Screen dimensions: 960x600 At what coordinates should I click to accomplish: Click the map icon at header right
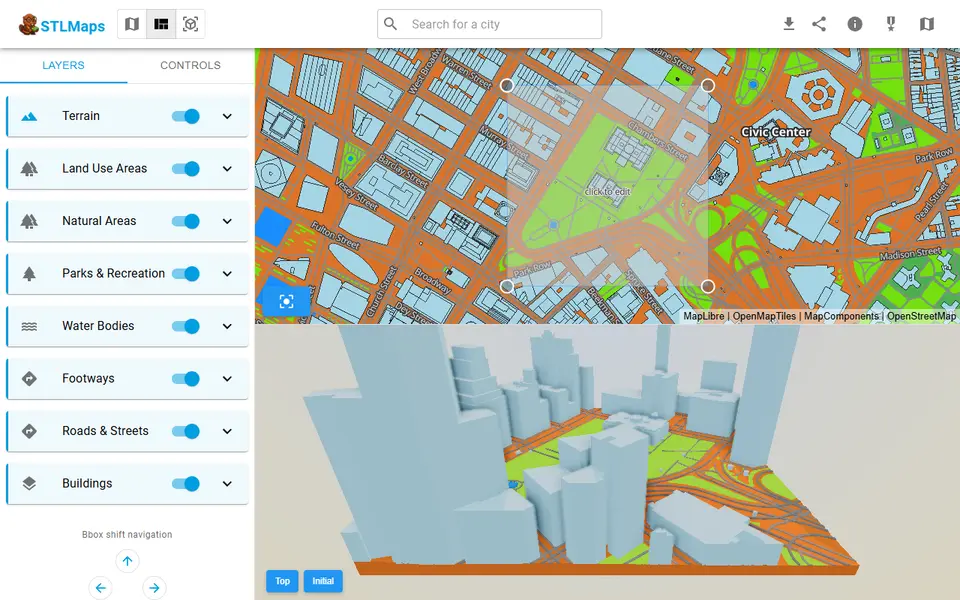click(x=927, y=24)
